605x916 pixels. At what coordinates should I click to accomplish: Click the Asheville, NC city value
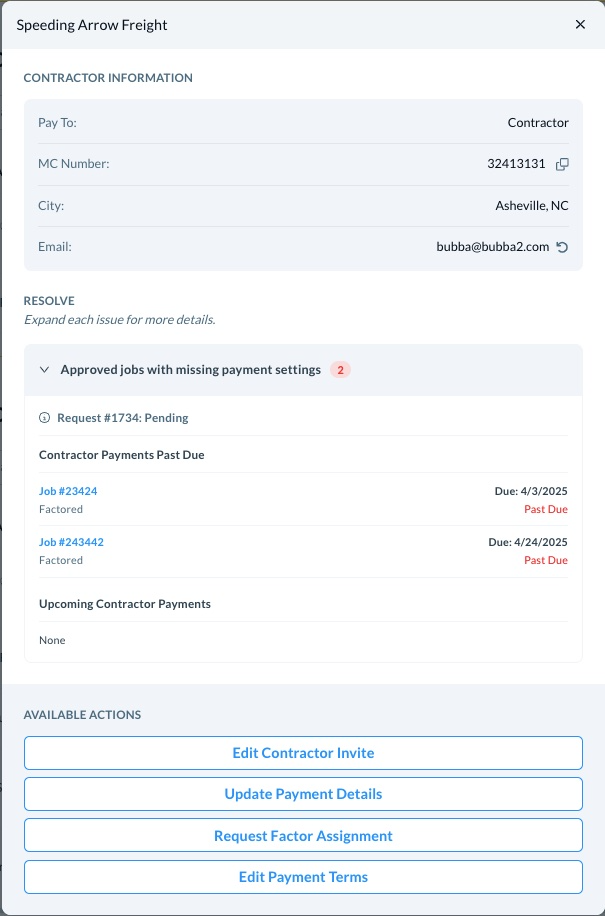tap(532, 206)
